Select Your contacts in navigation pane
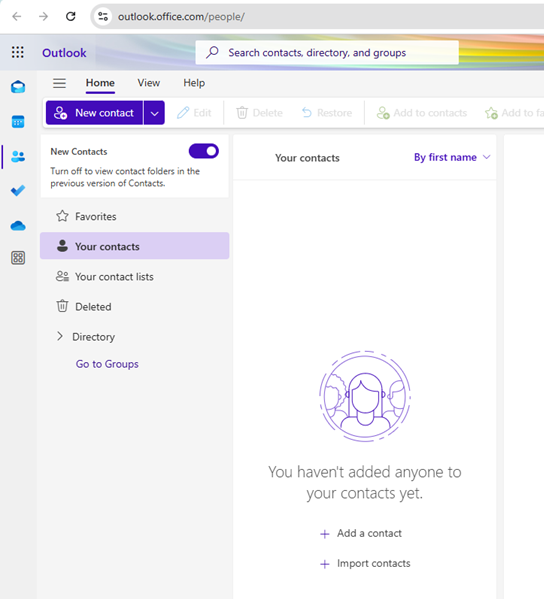The height and width of the screenshot is (599, 544). pyautogui.click(x=134, y=246)
